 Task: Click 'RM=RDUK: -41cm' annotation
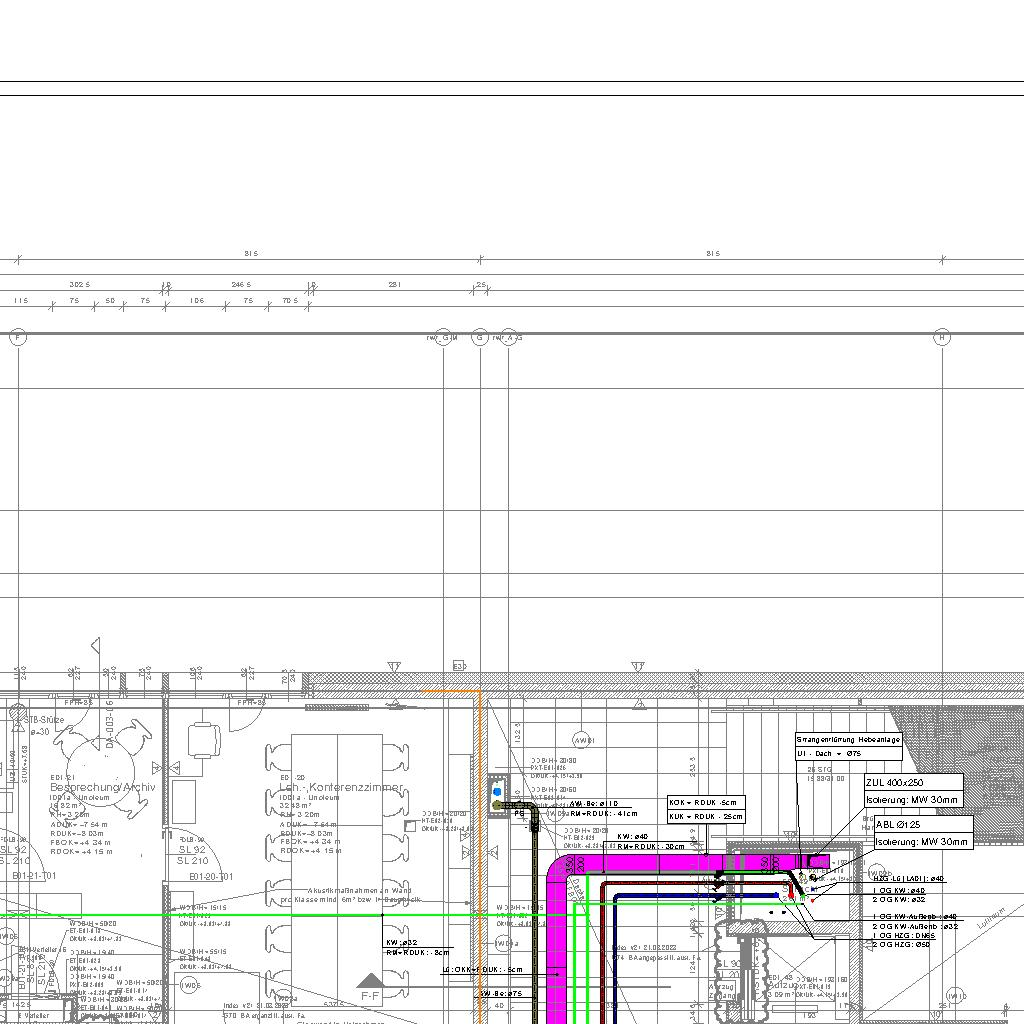(604, 814)
